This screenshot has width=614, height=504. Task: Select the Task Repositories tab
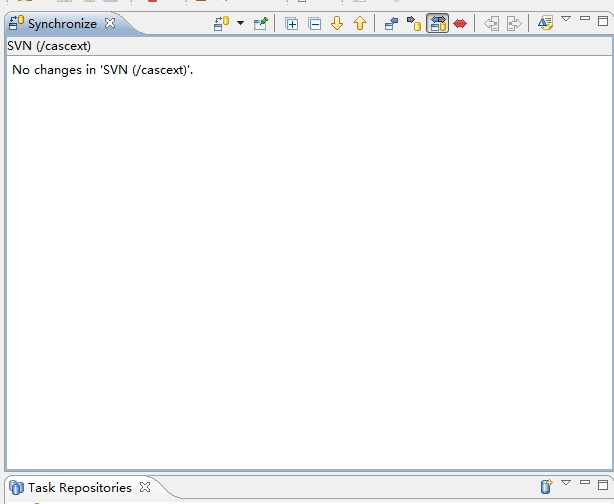point(80,488)
